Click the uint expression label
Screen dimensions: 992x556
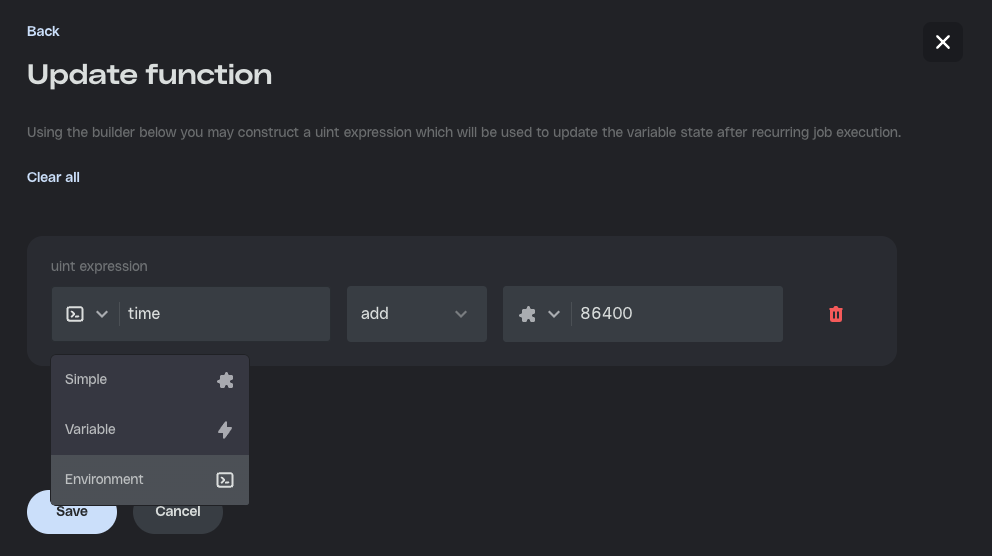(x=99, y=266)
